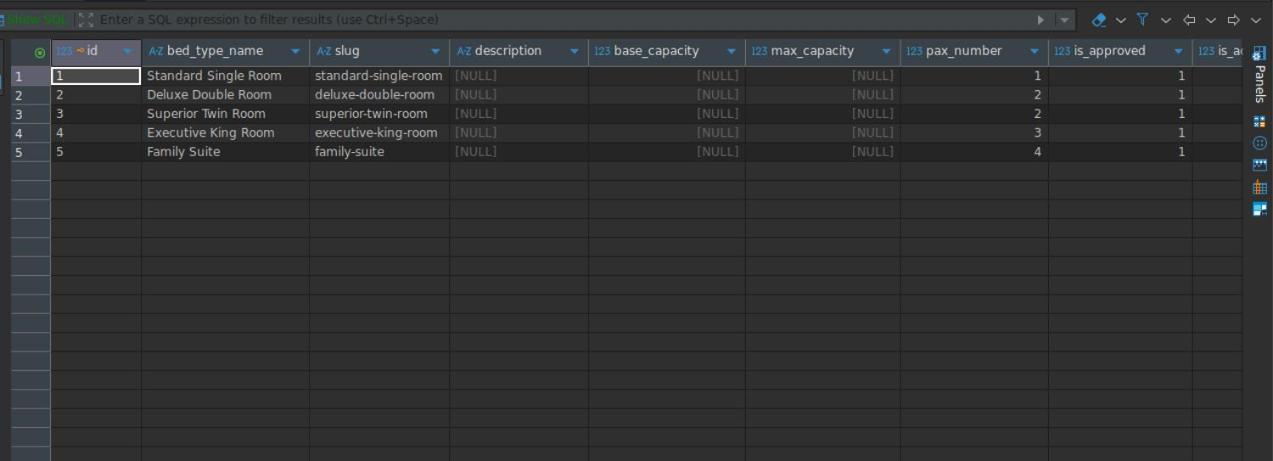The width and height of the screenshot is (1273, 461).
Task: Click the Show SQL button
Action: coord(37,20)
